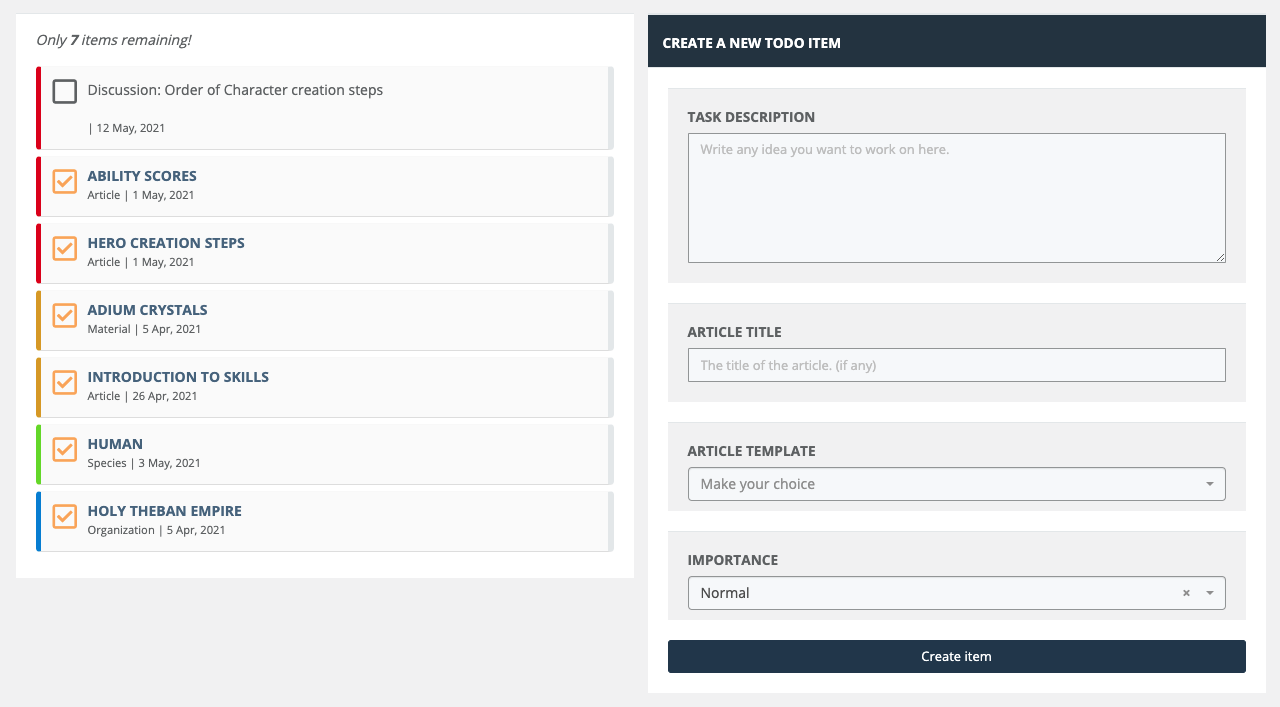Open the Adium Crystals material link
This screenshot has width=1280, height=707.
click(147, 310)
